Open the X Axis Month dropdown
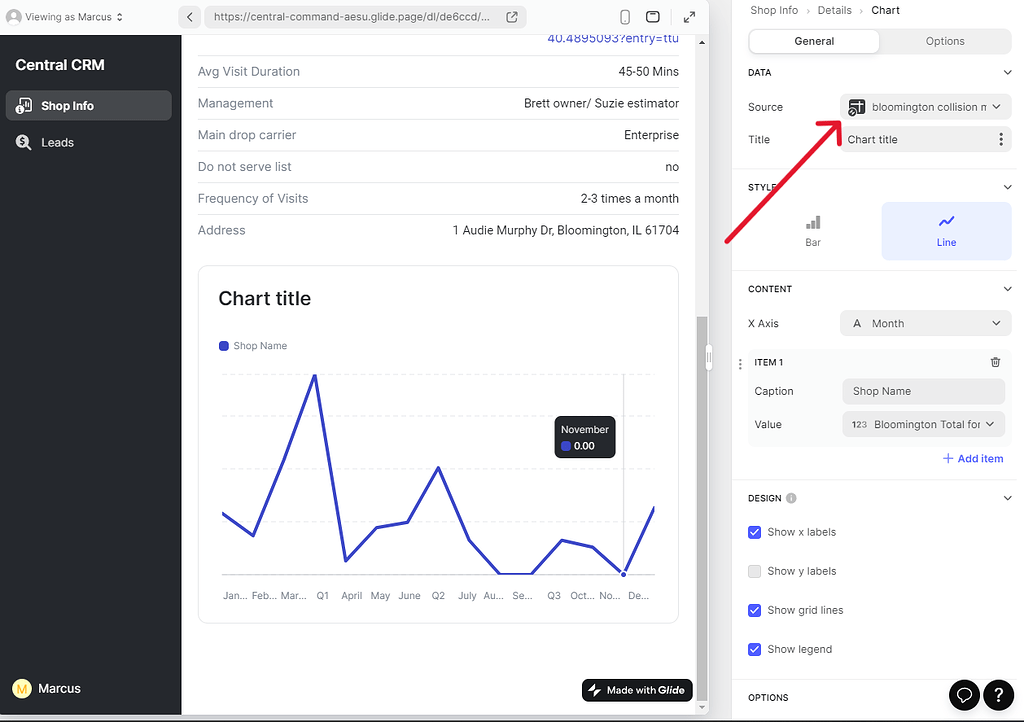 tap(924, 323)
